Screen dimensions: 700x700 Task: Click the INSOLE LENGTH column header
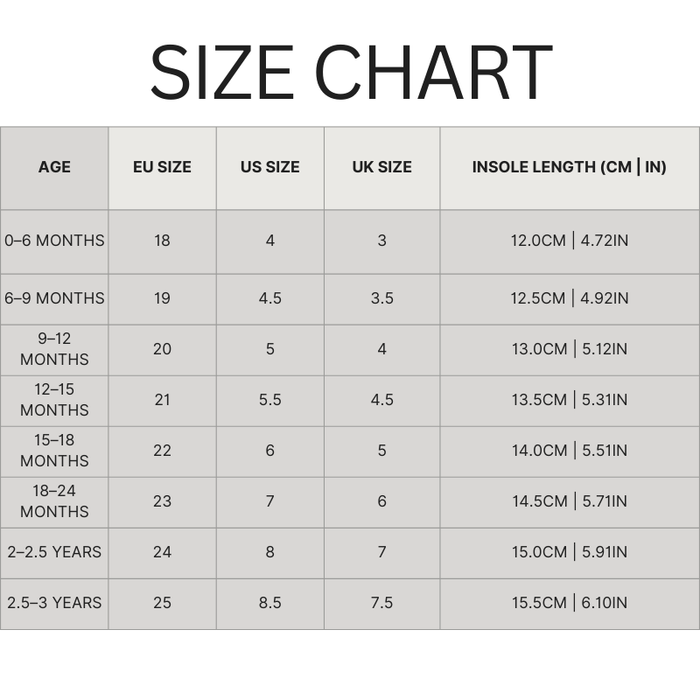tap(569, 167)
